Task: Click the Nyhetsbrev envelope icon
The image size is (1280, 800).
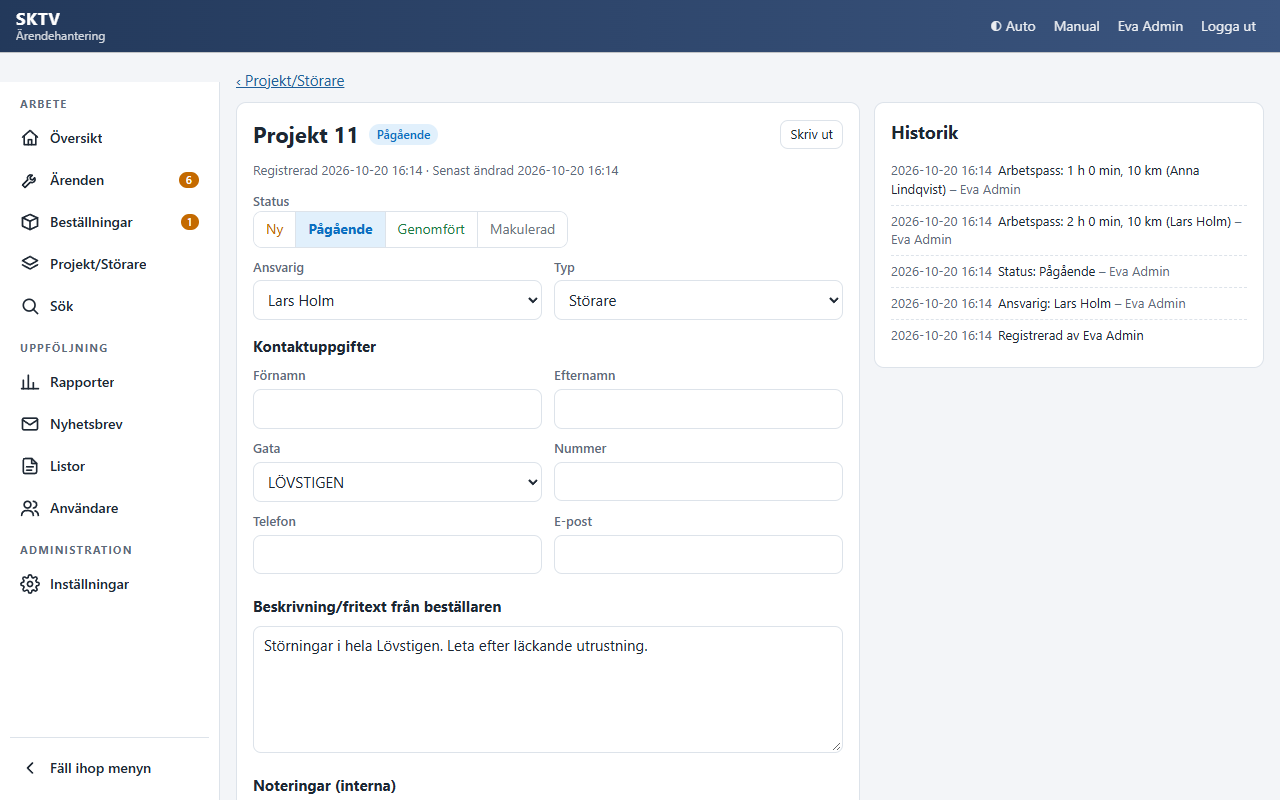Action: pos(30,424)
